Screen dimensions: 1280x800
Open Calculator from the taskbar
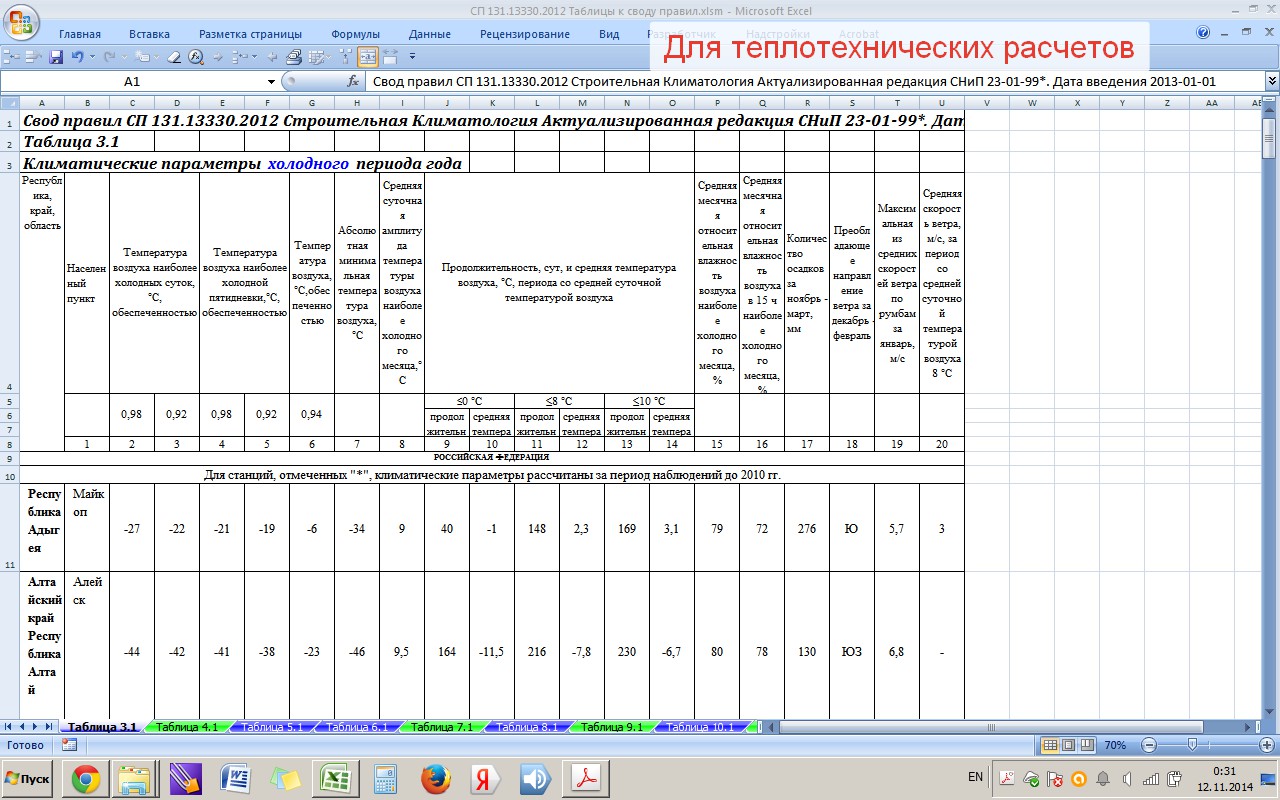click(x=385, y=778)
